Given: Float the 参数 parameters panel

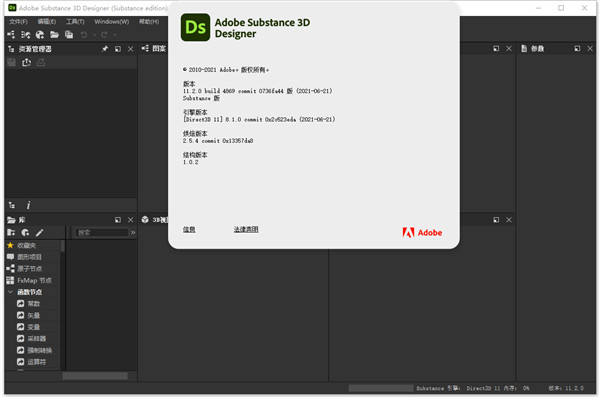Looking at the screenshot, I should tap(577, 49).
